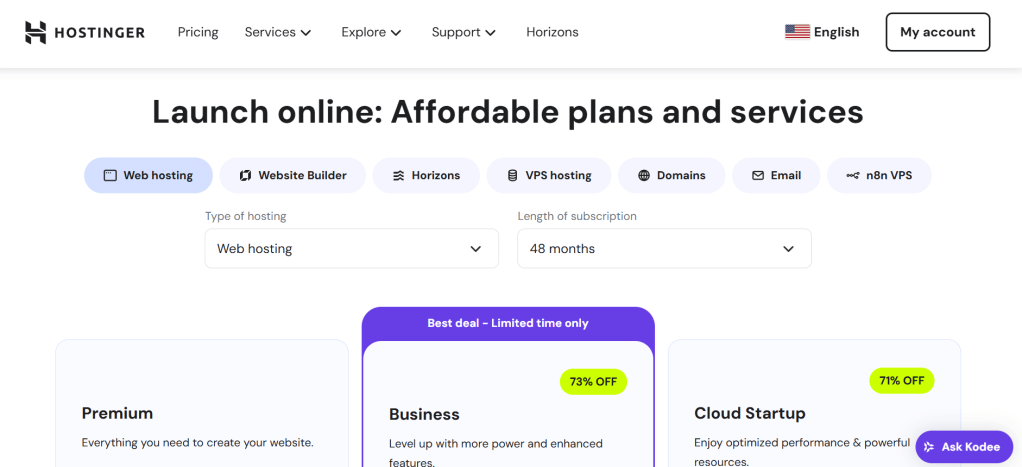This screenshot has height=467, width=1022.
Task: Click the My account button
Action: coord(937,32)
